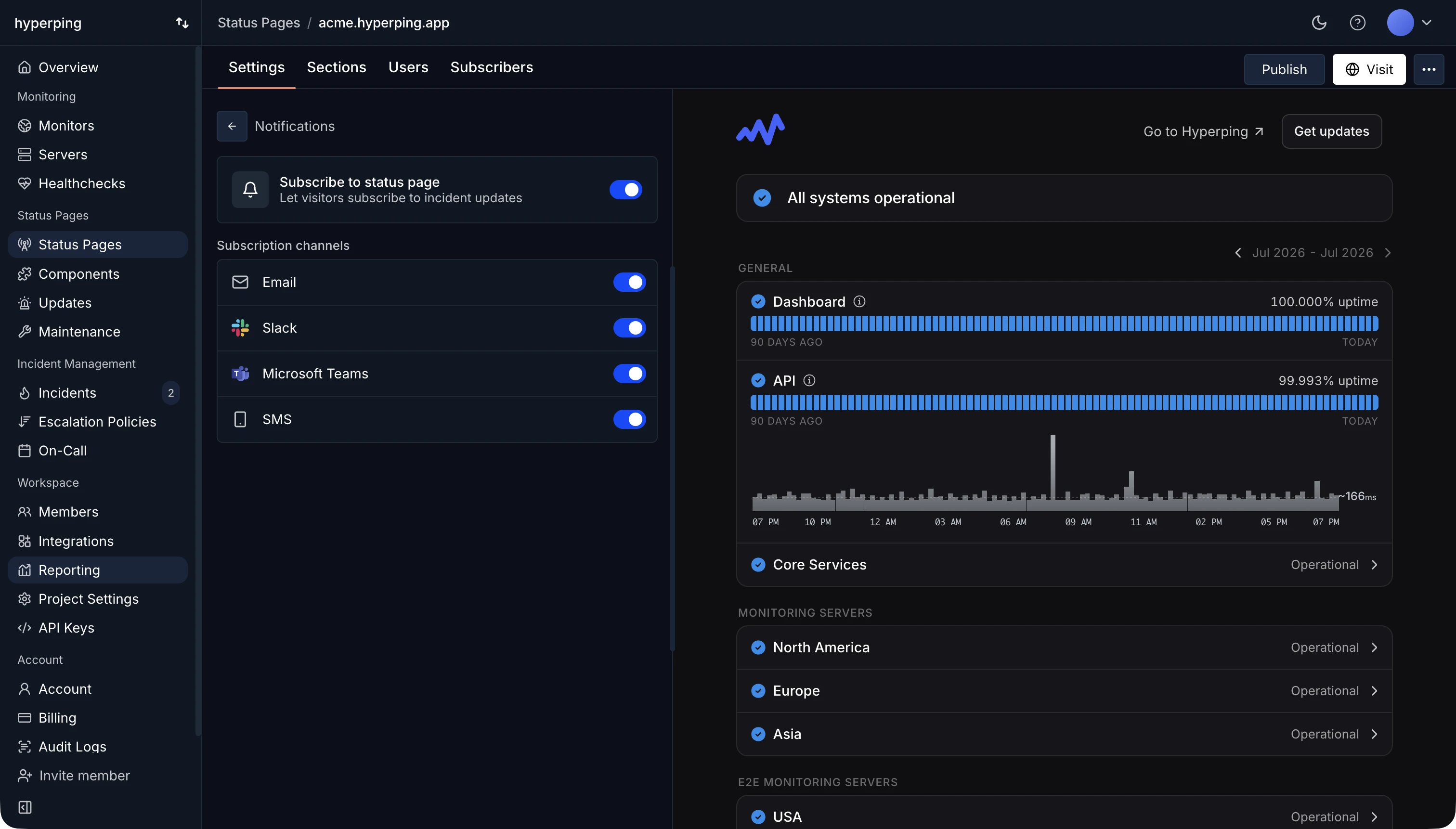Viewport: 1456px width, 829px height.
Task: Open the project switcher arrows next to hyperping
Action: coord(182,23)
